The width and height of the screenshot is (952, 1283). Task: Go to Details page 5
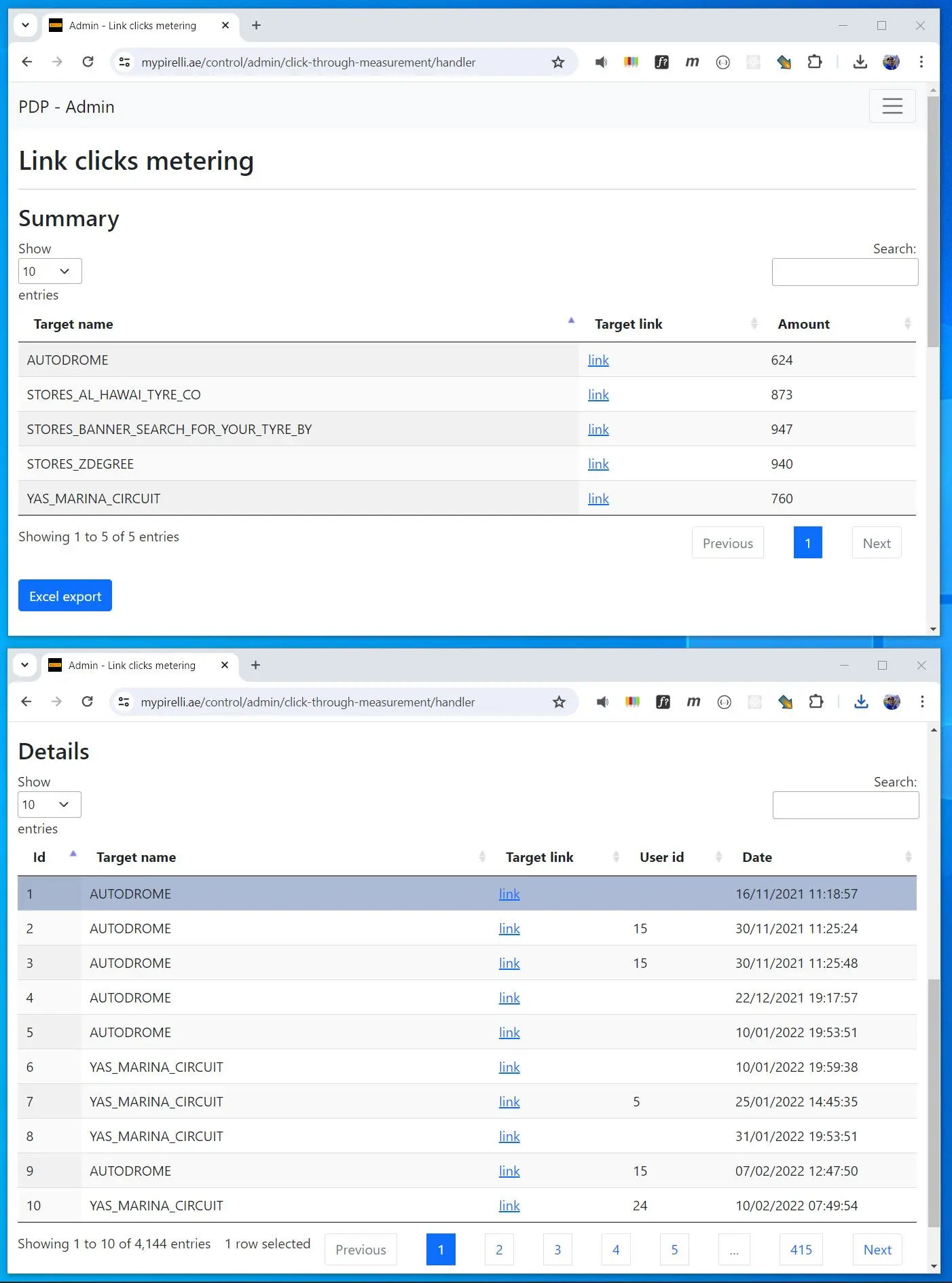click(674, 1250)
